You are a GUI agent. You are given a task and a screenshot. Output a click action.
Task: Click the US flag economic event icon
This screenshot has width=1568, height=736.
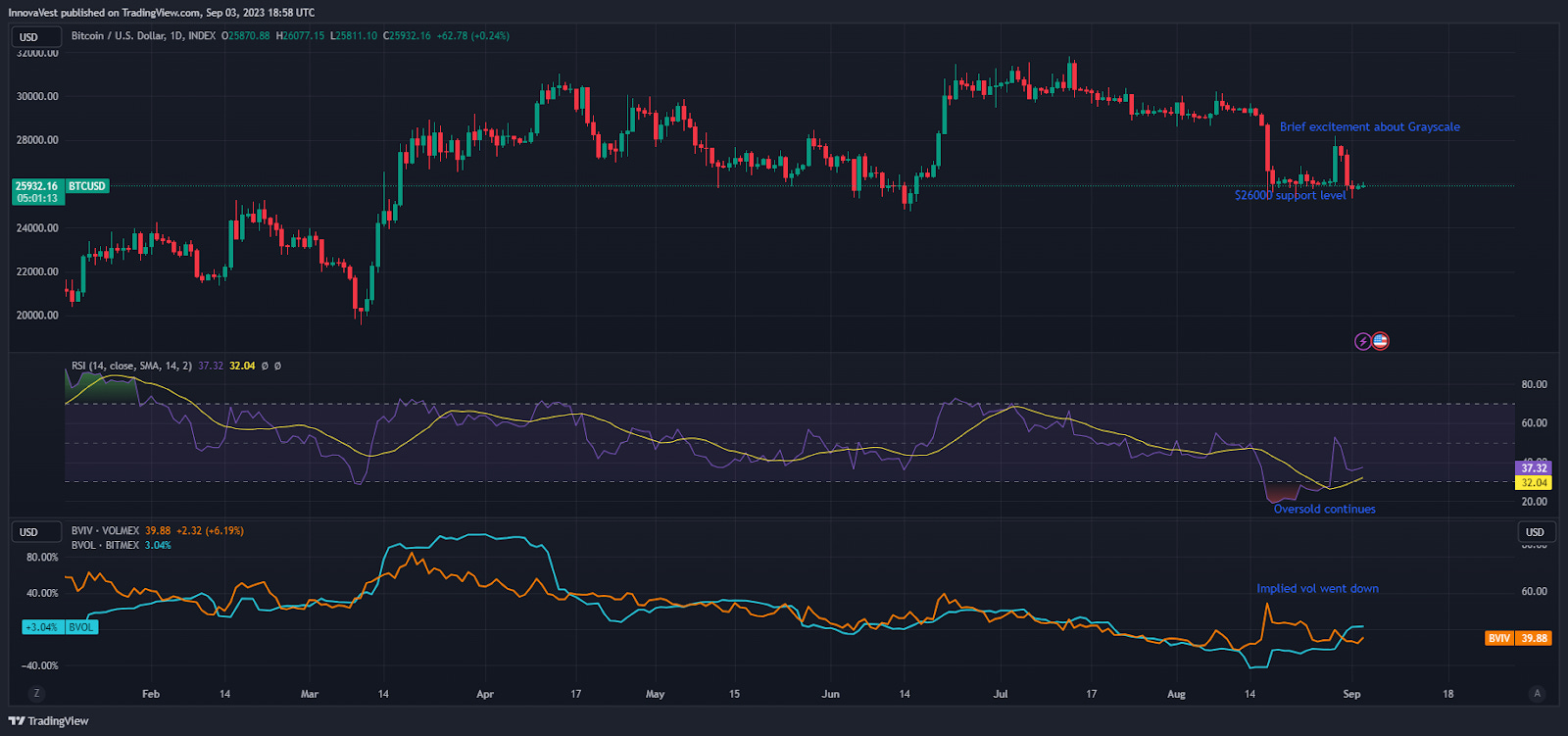tap(1380, 341)
